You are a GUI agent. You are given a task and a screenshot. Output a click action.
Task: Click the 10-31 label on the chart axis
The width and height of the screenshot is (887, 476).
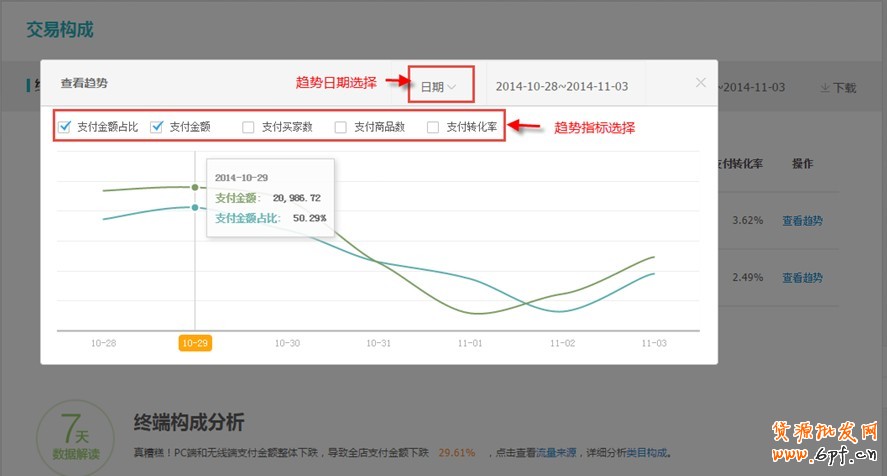tap(378, 343)
